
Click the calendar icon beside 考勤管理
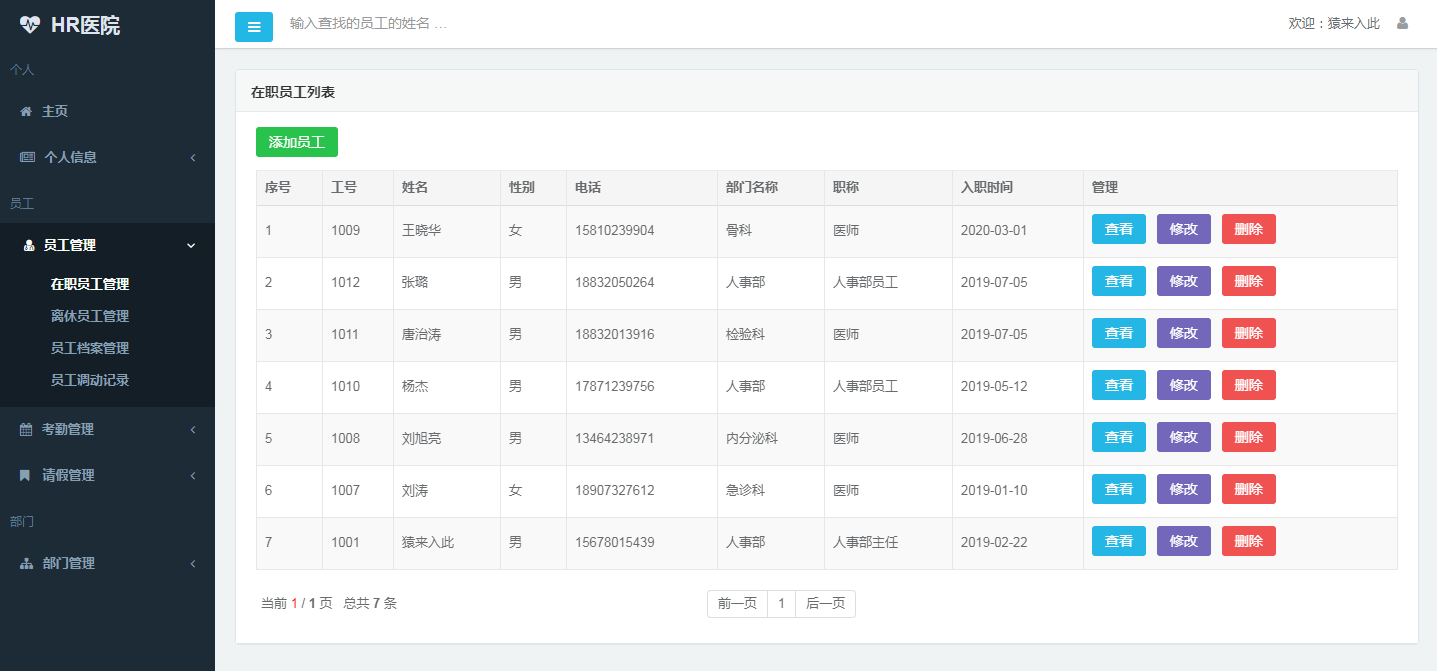(26, 429)
